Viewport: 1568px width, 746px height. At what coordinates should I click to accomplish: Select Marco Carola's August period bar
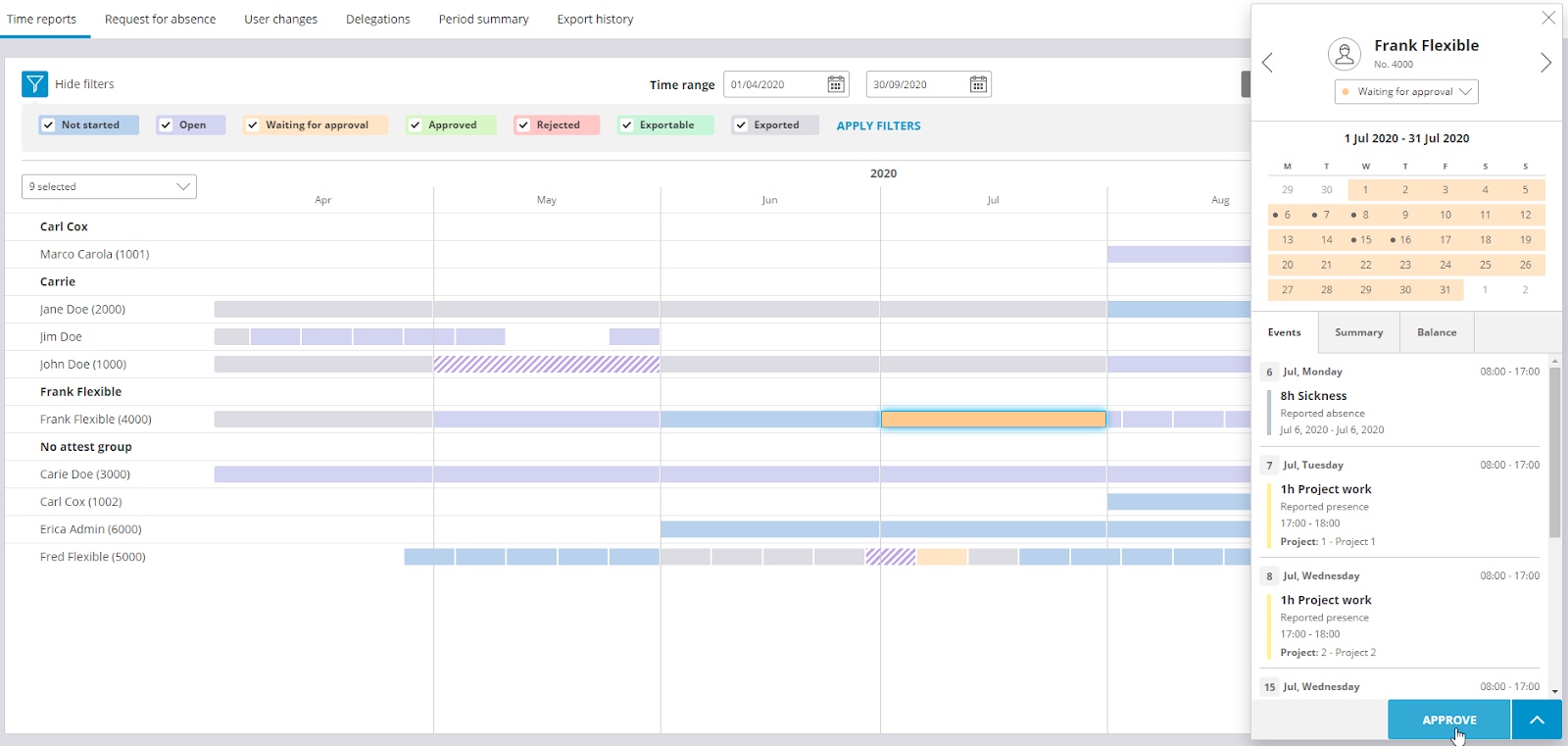1179,254
